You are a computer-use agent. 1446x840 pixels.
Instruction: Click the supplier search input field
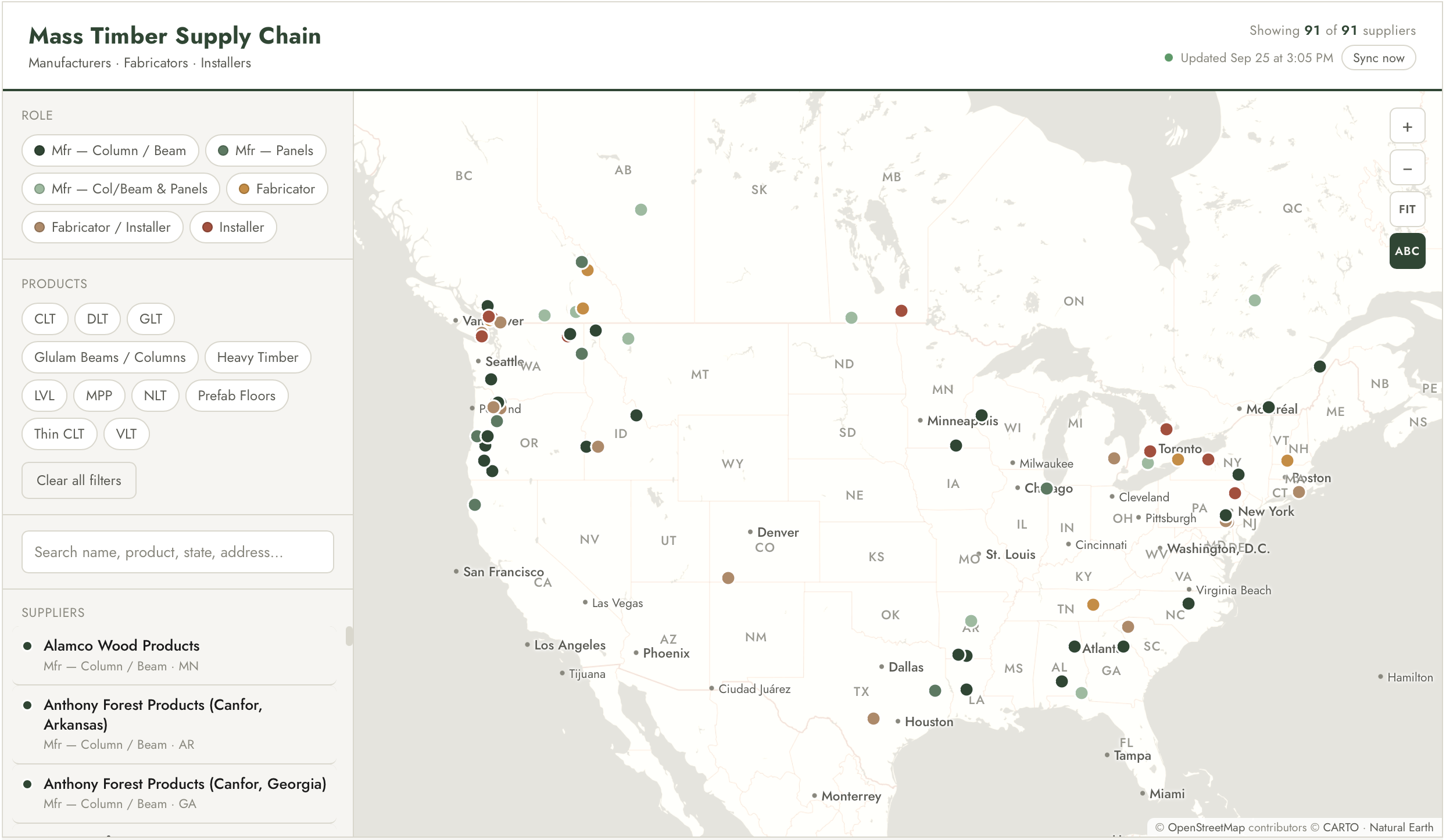178,552
